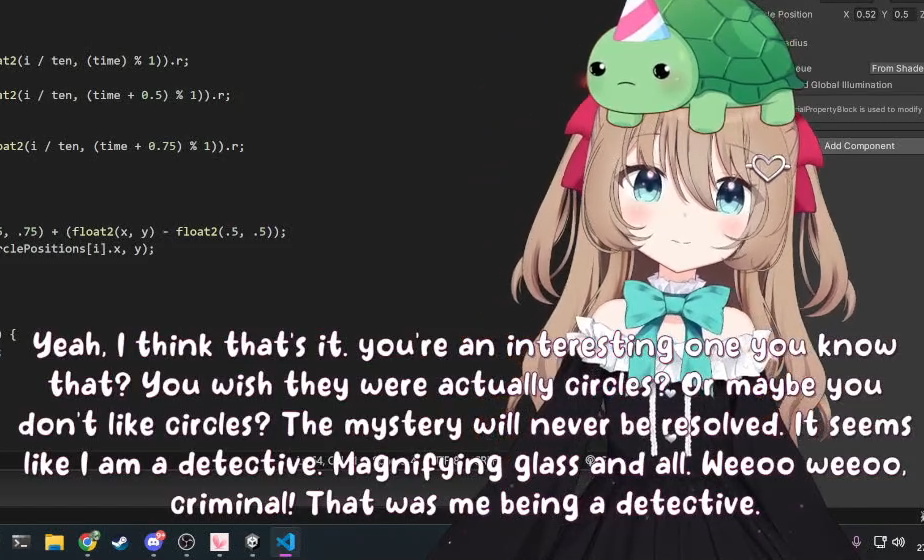
Task: Switch to OBS Studio in the taskbar
Action: [x=186, y=542]
